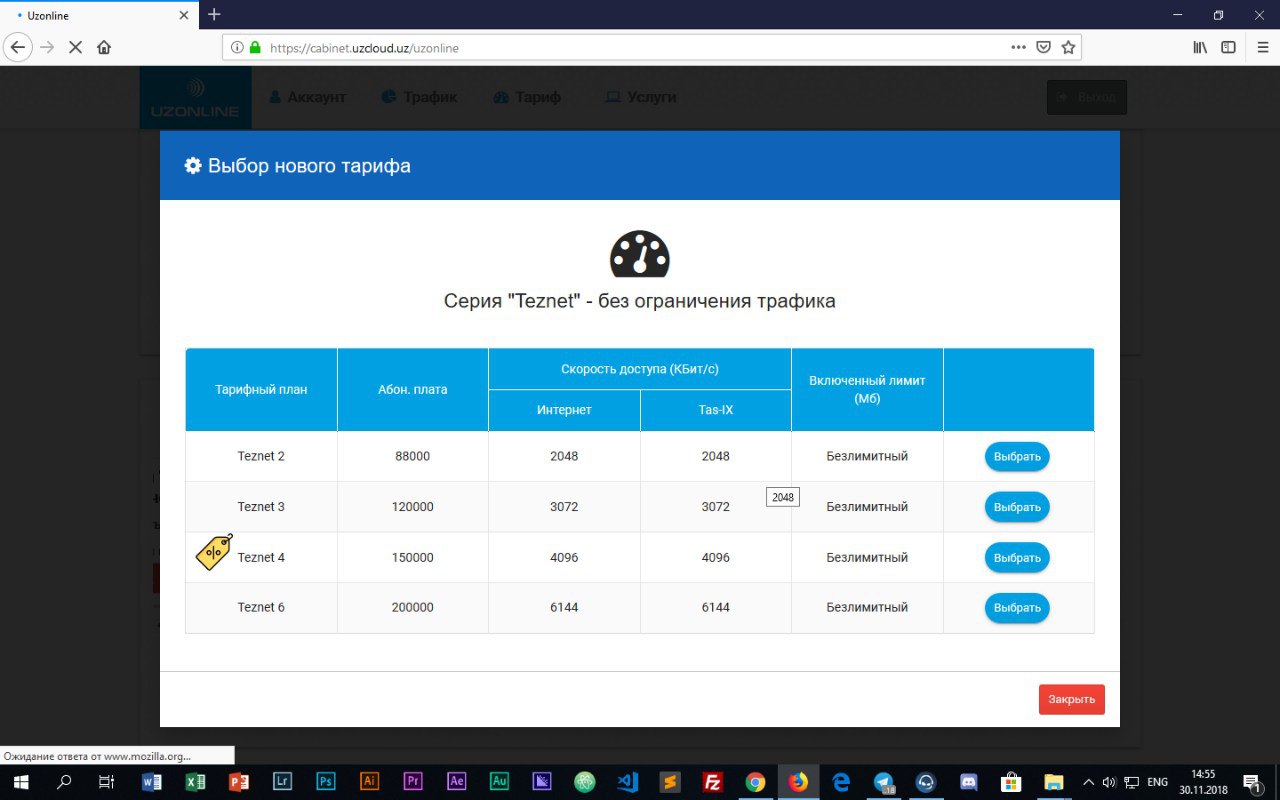Open Task View on the taskbar
The height and width of the screenshot is (800, 1280).
click(x=107, y=782)
